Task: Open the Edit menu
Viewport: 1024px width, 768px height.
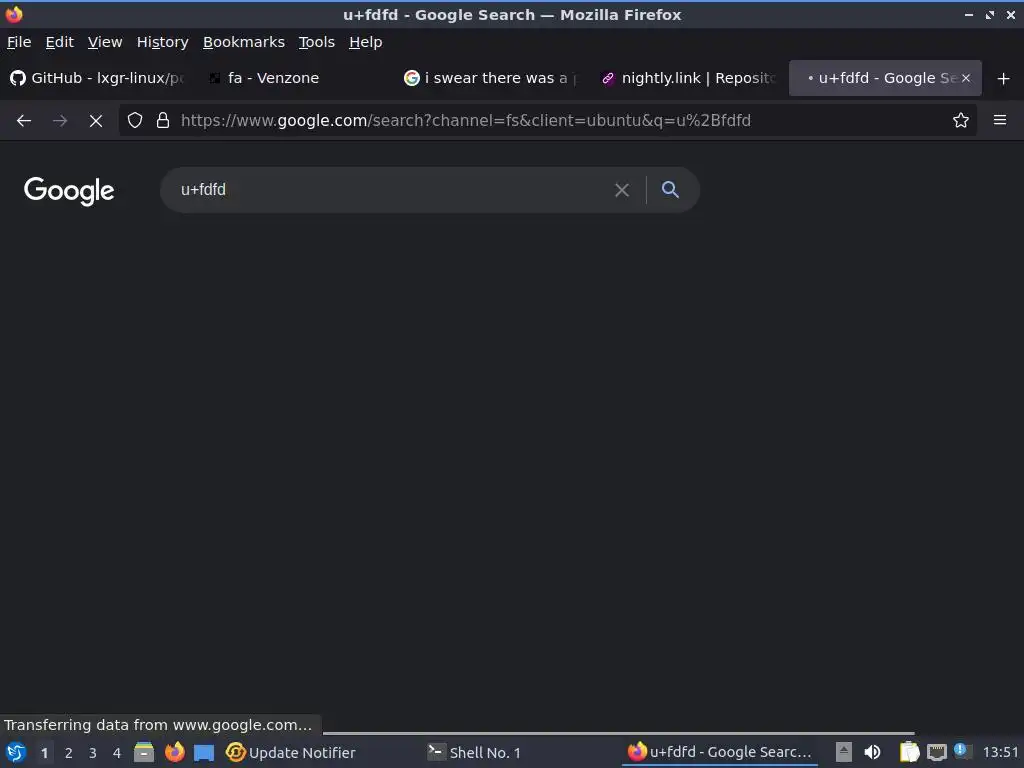Action: pos(59,42)
